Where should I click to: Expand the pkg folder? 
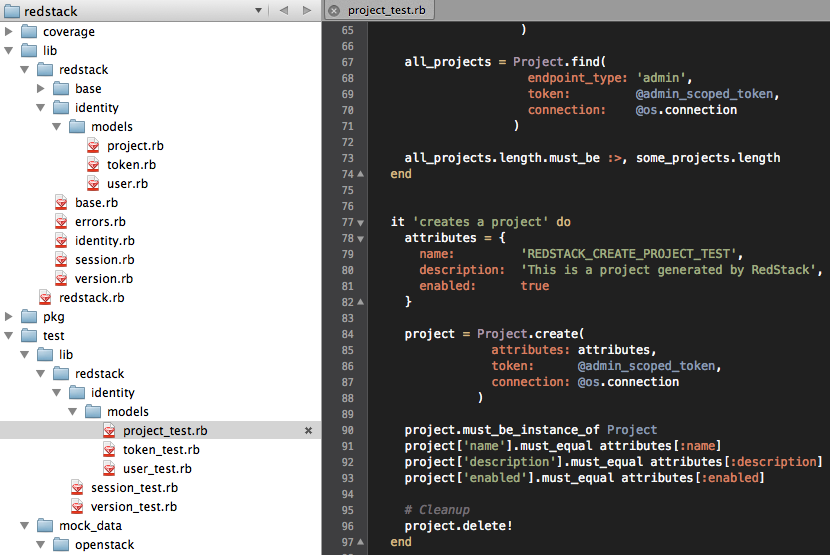(x=8, y=317)
